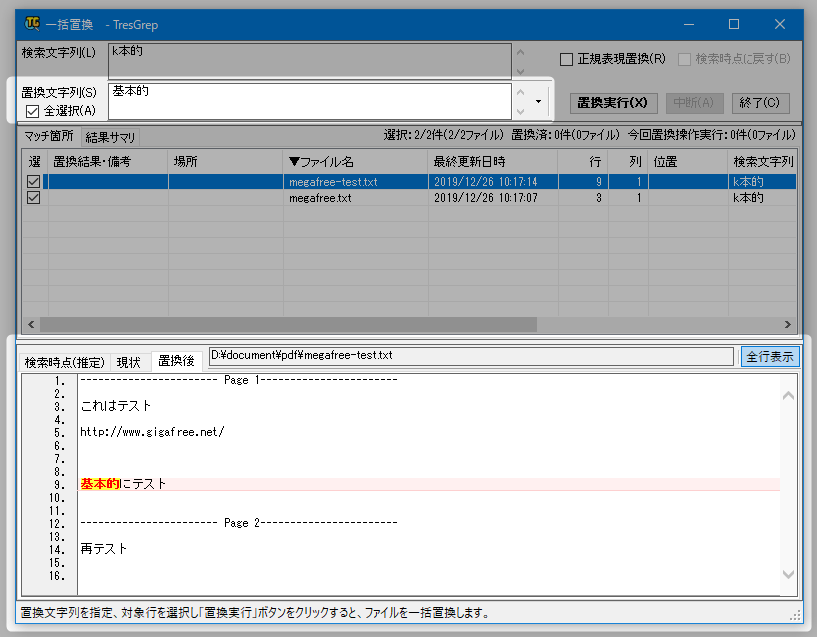
Task: Click the highlighted 基本的 text on line 9
Action: 100,484
